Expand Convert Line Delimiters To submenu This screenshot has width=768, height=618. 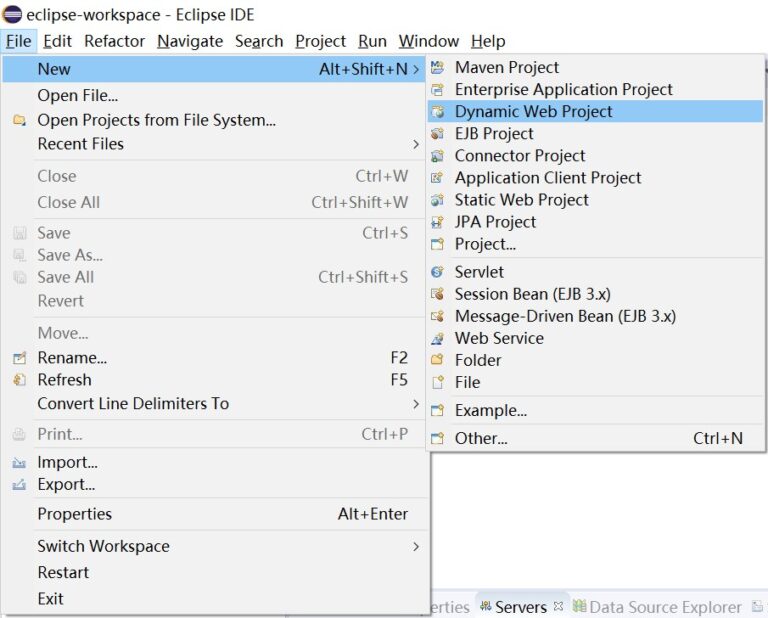tap(416, 404)
